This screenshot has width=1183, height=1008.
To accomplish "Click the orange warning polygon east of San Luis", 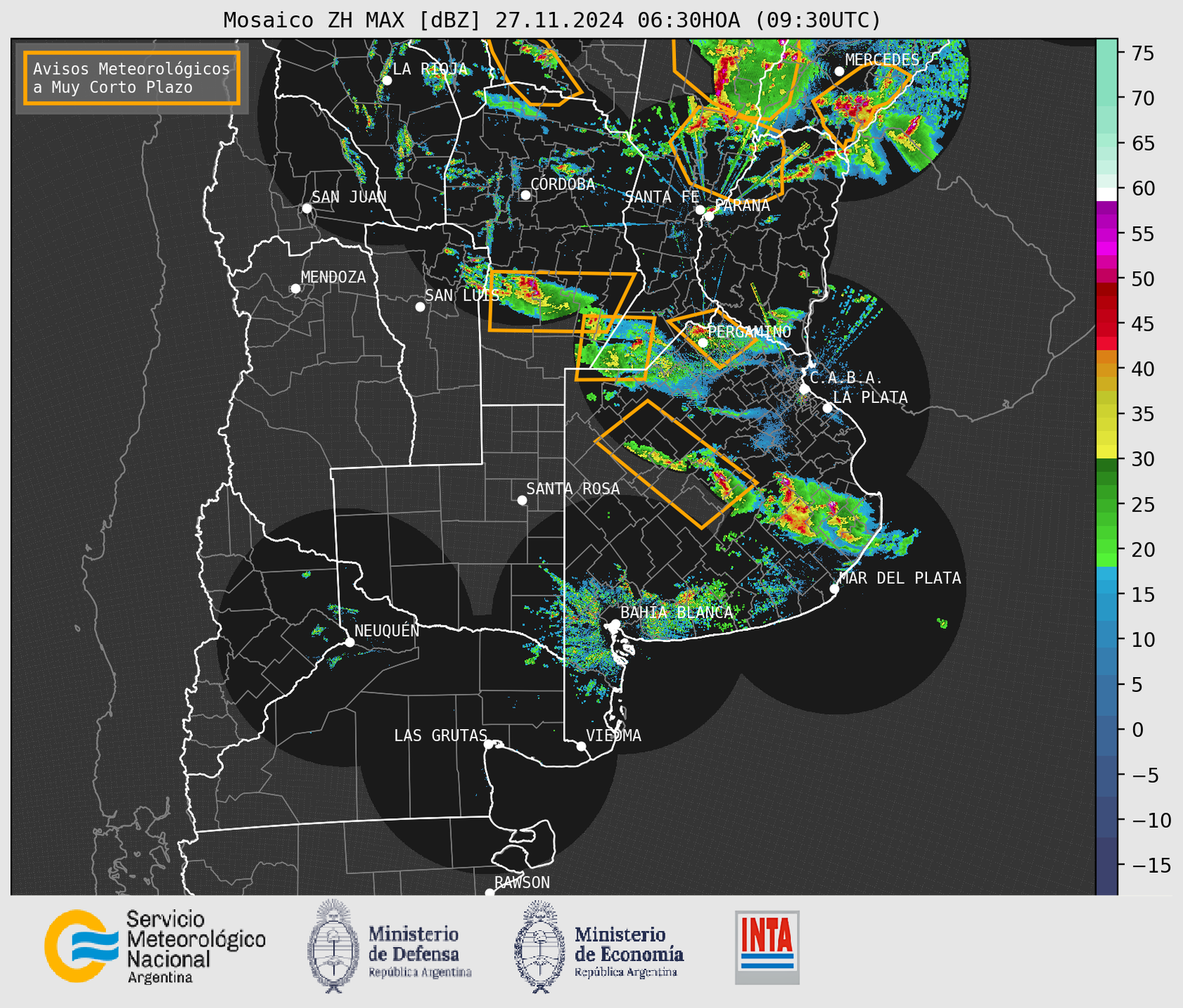I will pyautogui.click(x=561, y=301).
